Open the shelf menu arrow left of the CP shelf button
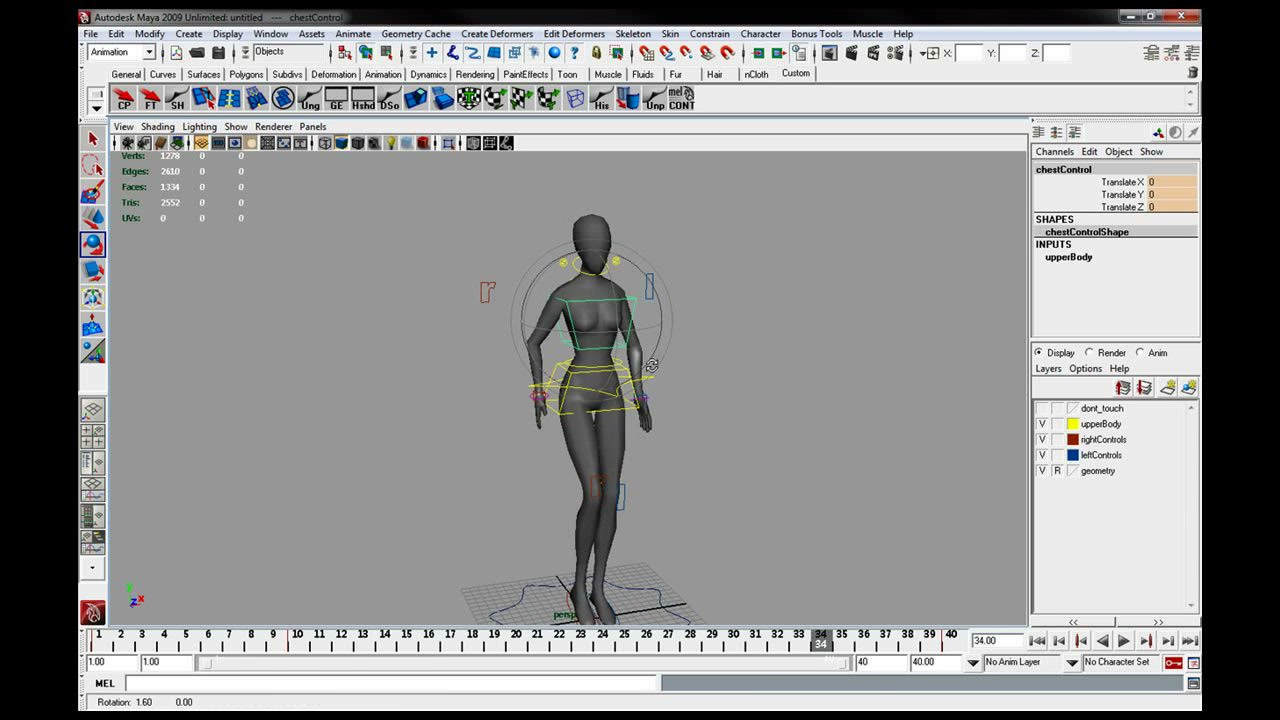Viewport: 1280px width, 720px height. click(96, 107)
